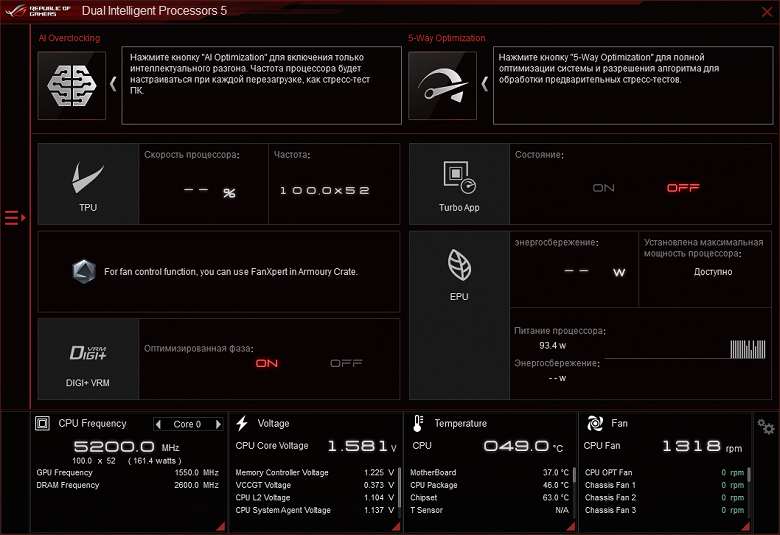This screenshot has height=535, width=780.
Task: Expand the CPU Frequency panel corner
Action: coord(221,527)
